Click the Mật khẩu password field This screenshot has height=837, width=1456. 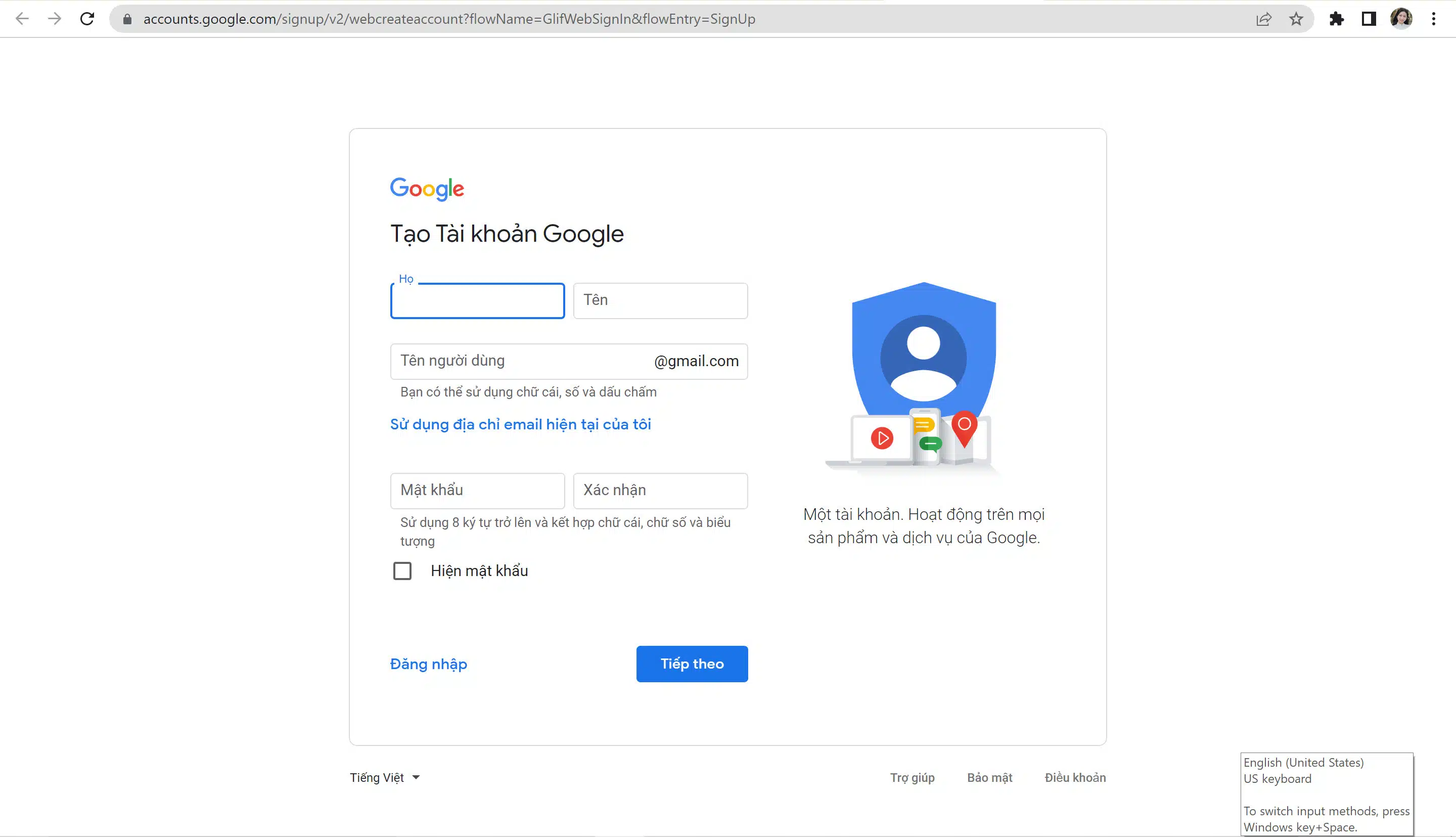click(x=477, y=491)
